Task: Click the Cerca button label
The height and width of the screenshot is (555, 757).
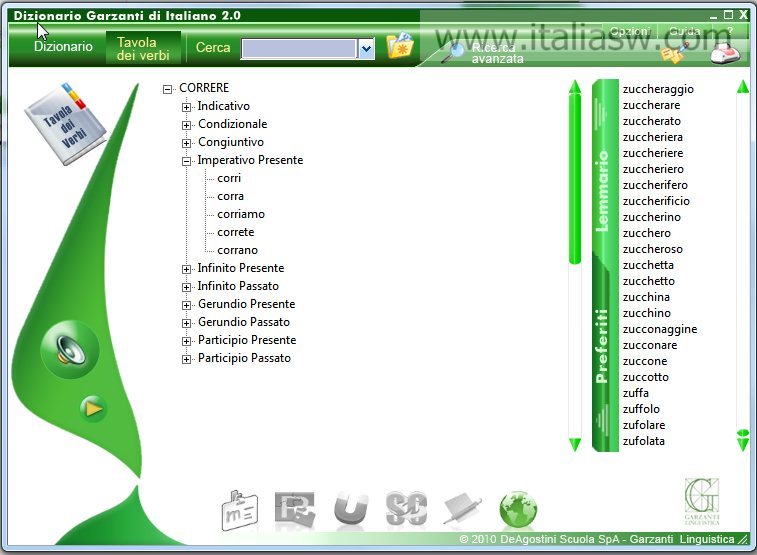Action: [213, 47]
